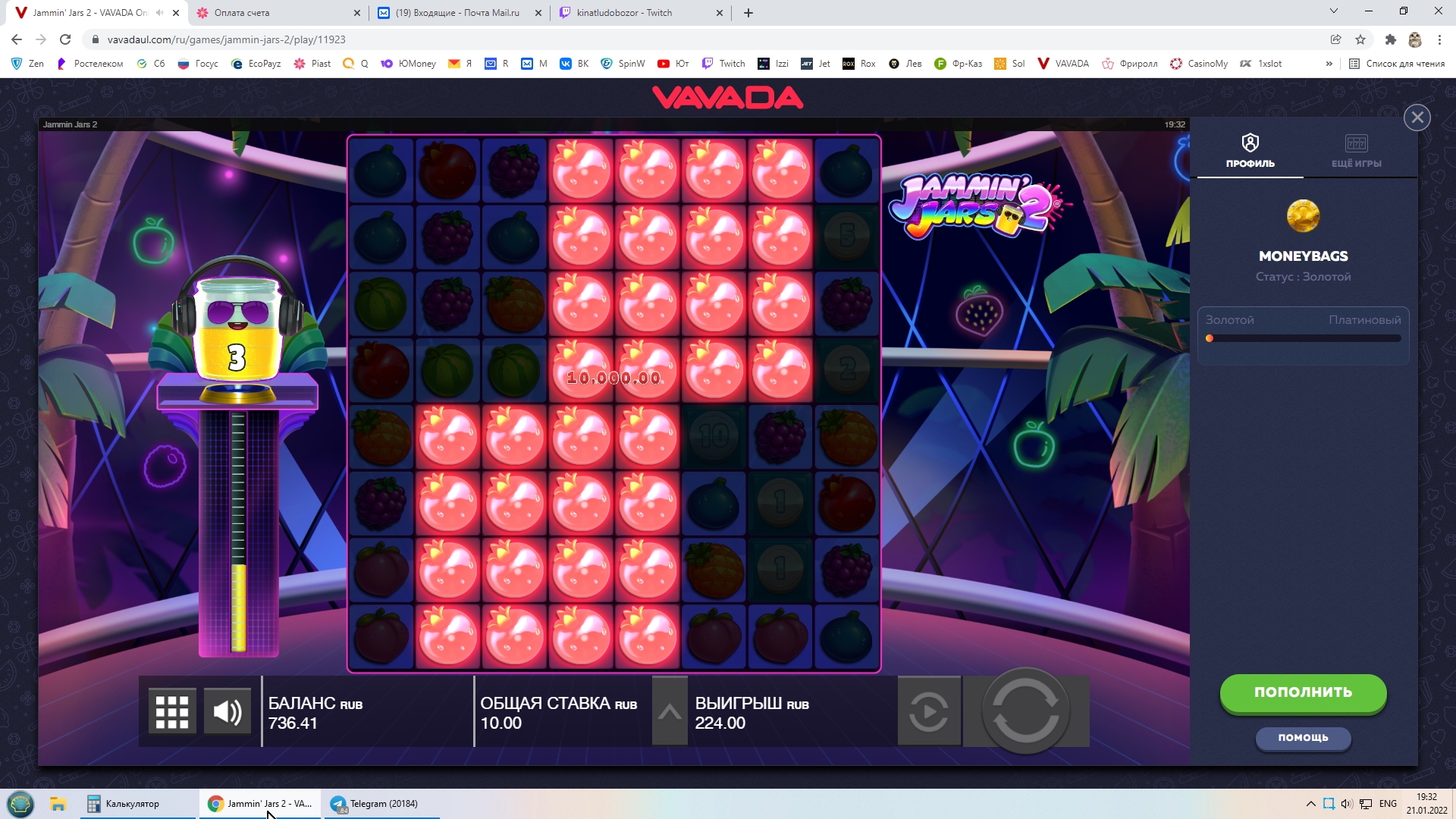This screenshot has height=819, width=1456.
Task: Switch to the ЕЩЁ ИГРЫ tab
Action: [x=1356, y=152]
